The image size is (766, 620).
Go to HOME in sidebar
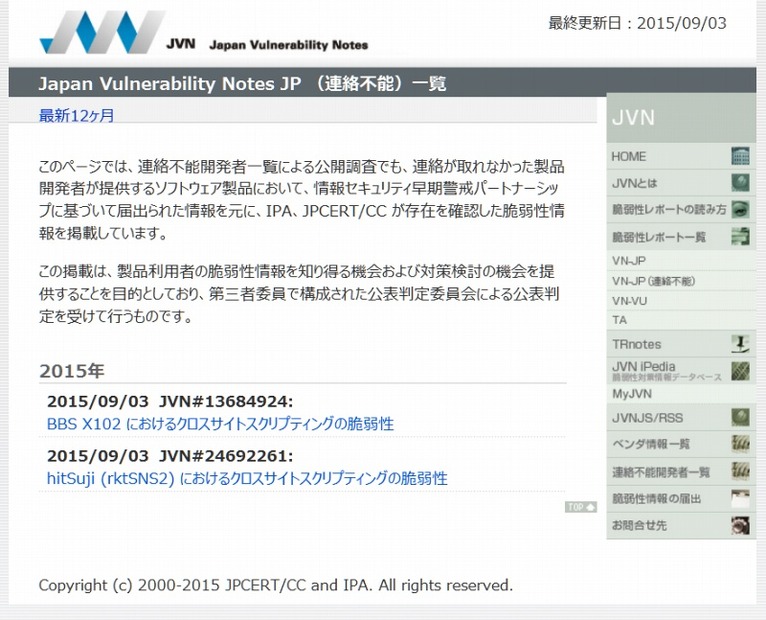click(681, 156)
